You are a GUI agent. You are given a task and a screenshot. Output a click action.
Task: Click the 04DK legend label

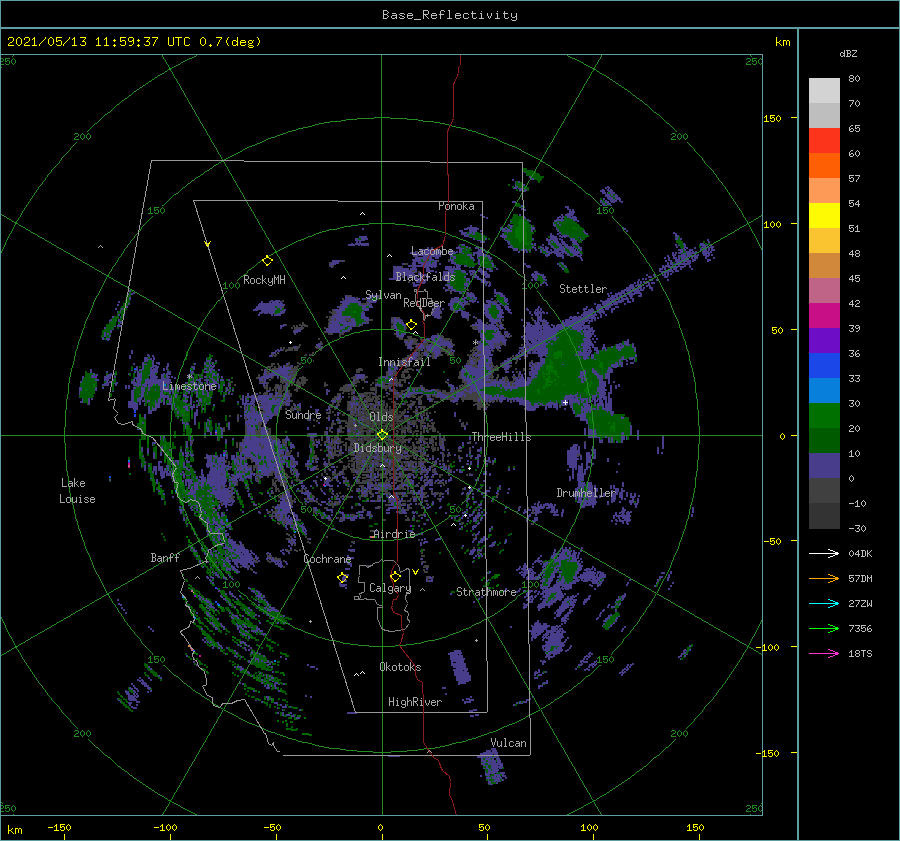(x=860, y=553)
